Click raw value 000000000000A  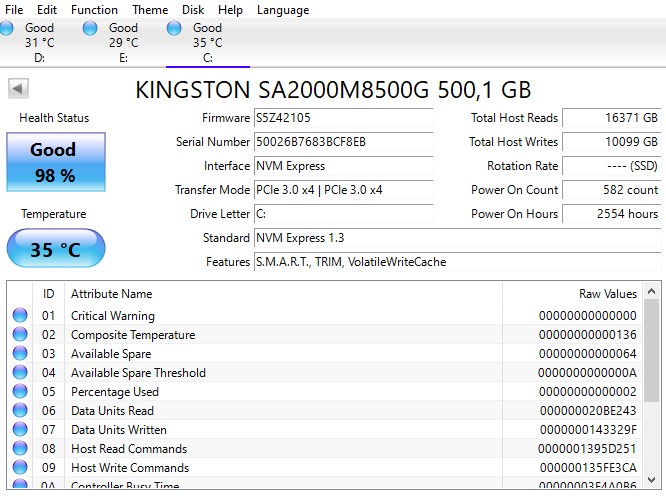pyautogui.click(x=587, y=373)
